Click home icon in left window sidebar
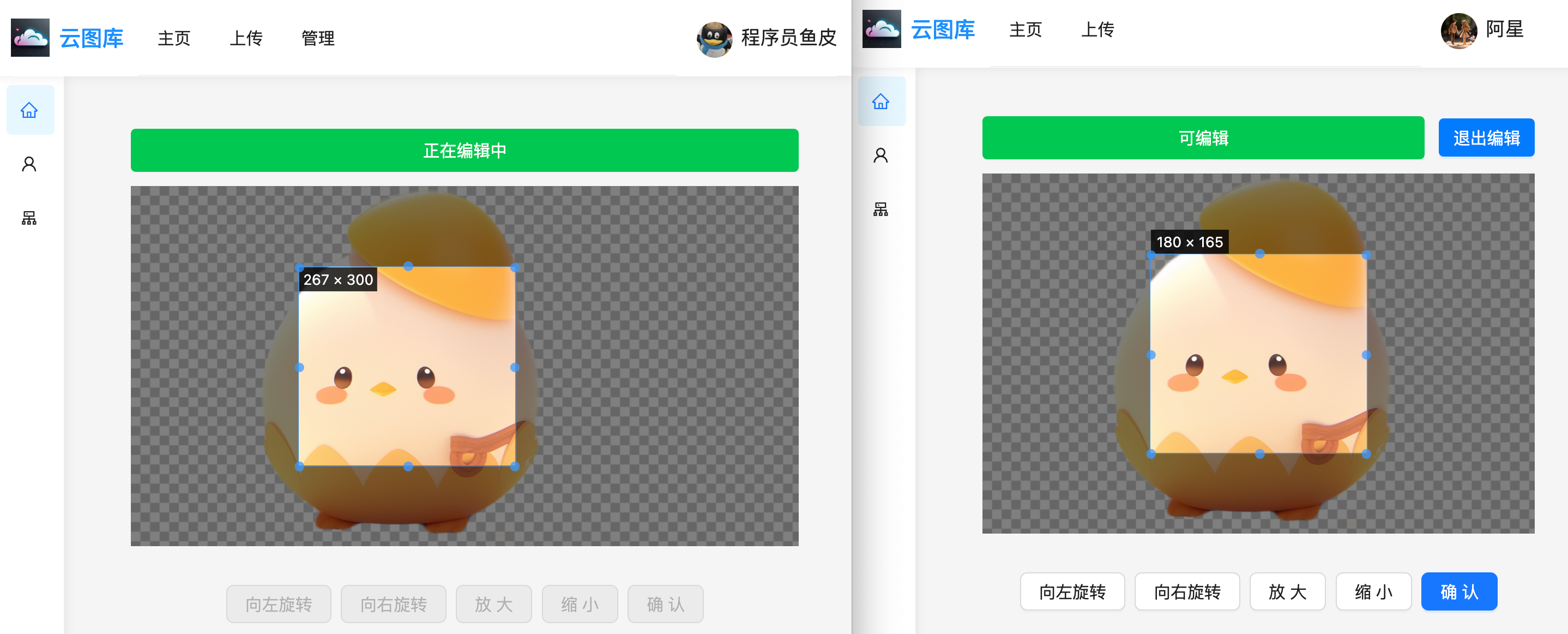Viewport: 1568px width, 634px height. tap(29, 110)
